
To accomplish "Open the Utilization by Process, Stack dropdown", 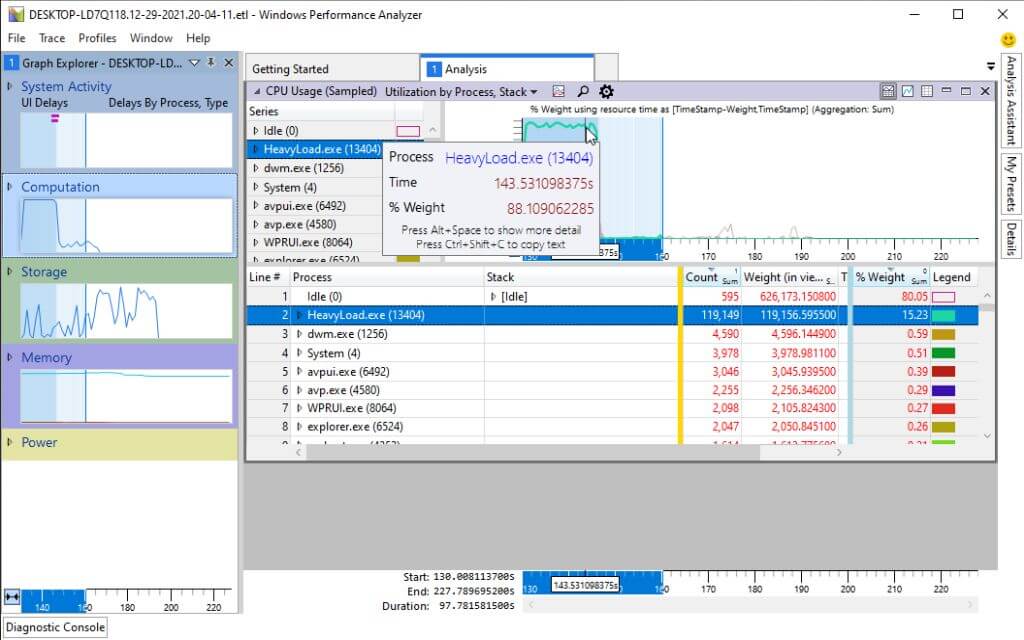I will (x=461, y=92).
